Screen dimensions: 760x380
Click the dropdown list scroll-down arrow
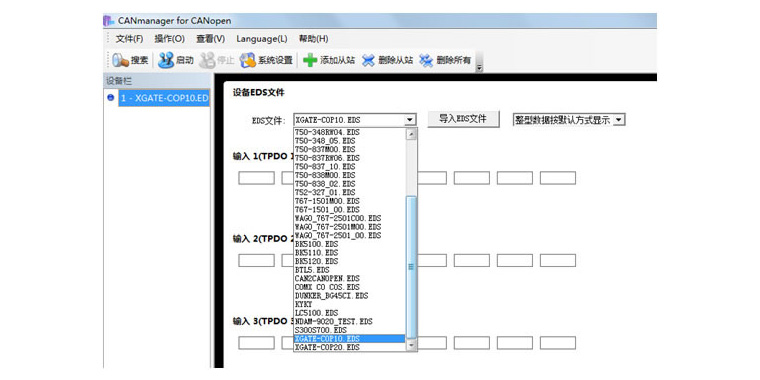click(x=411, y=346)
